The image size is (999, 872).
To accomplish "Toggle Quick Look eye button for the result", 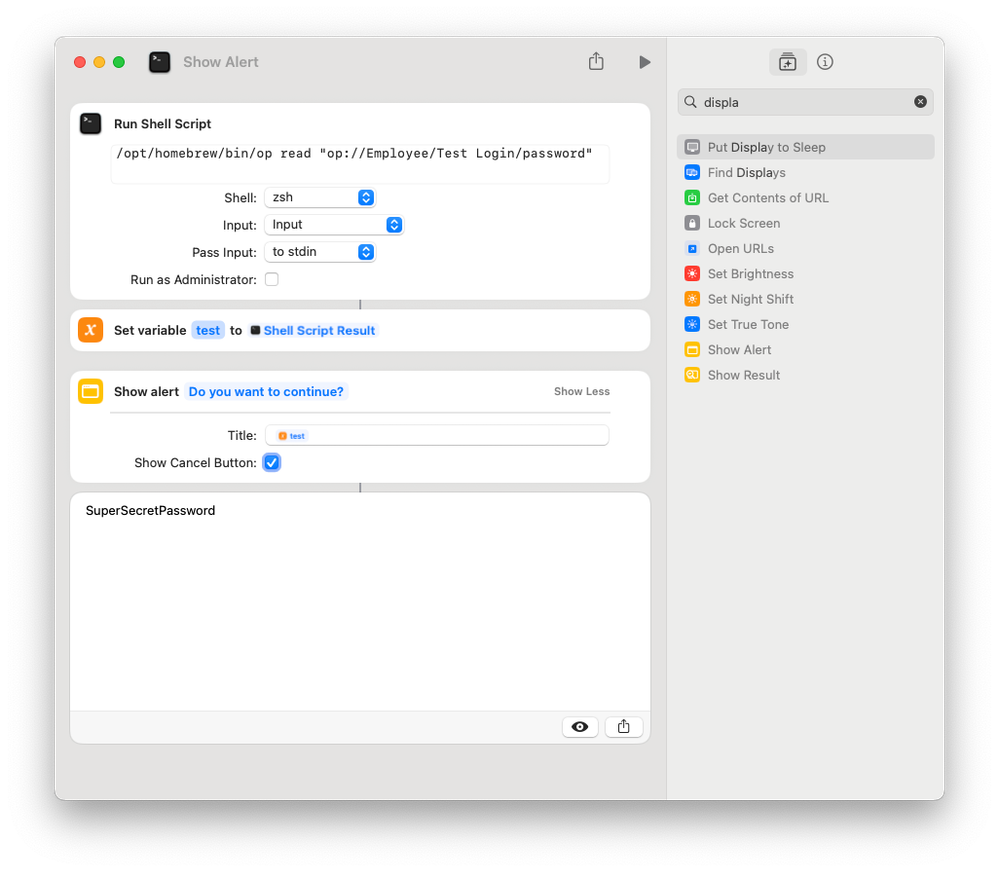I will pyautogui.click(x=580, y=727).
